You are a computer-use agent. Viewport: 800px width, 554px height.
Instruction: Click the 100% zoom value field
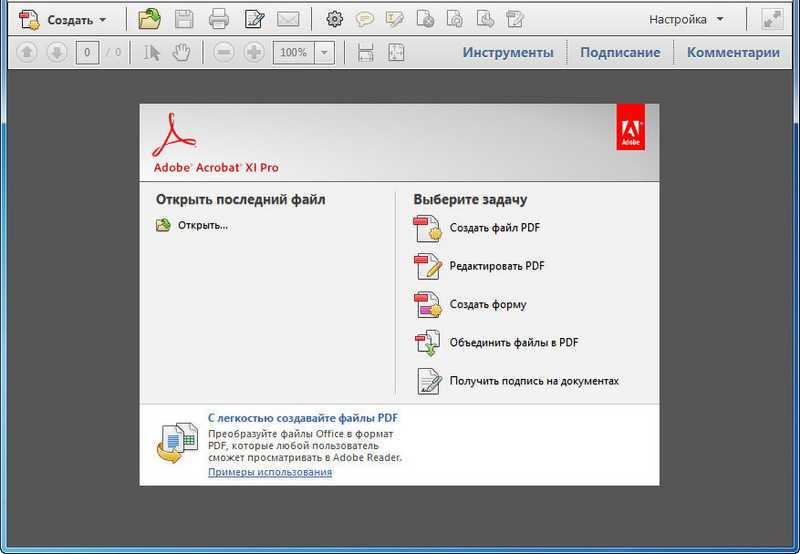(x=293, y=52)
